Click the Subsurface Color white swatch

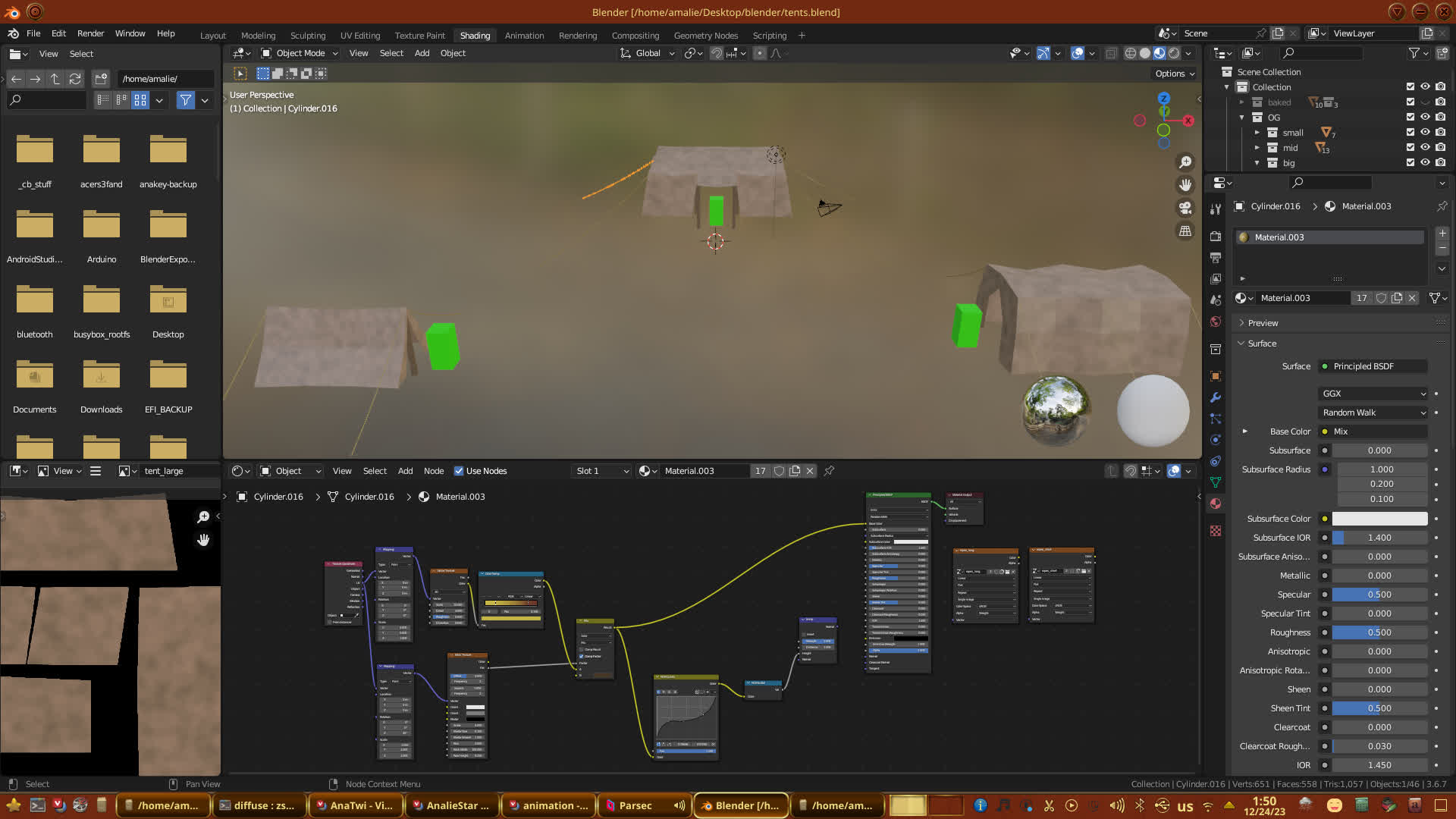(1379, 519)
